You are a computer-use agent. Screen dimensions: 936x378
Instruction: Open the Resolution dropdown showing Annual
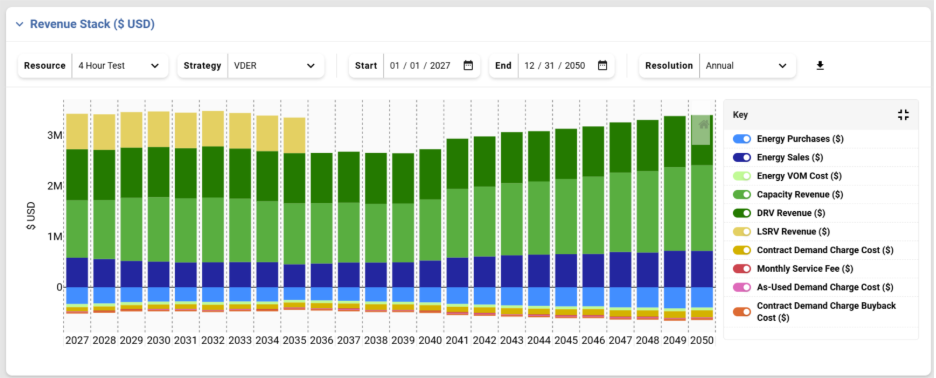pyautogui.click(x=747, y=66)
